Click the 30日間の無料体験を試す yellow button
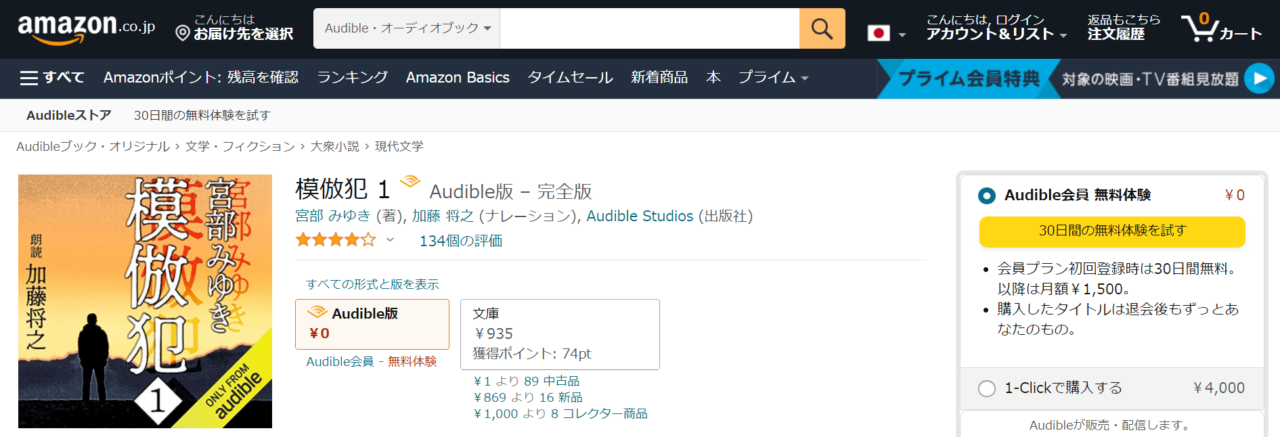The width and height of the screenshot is (1280, 437). click(1111, 231)
